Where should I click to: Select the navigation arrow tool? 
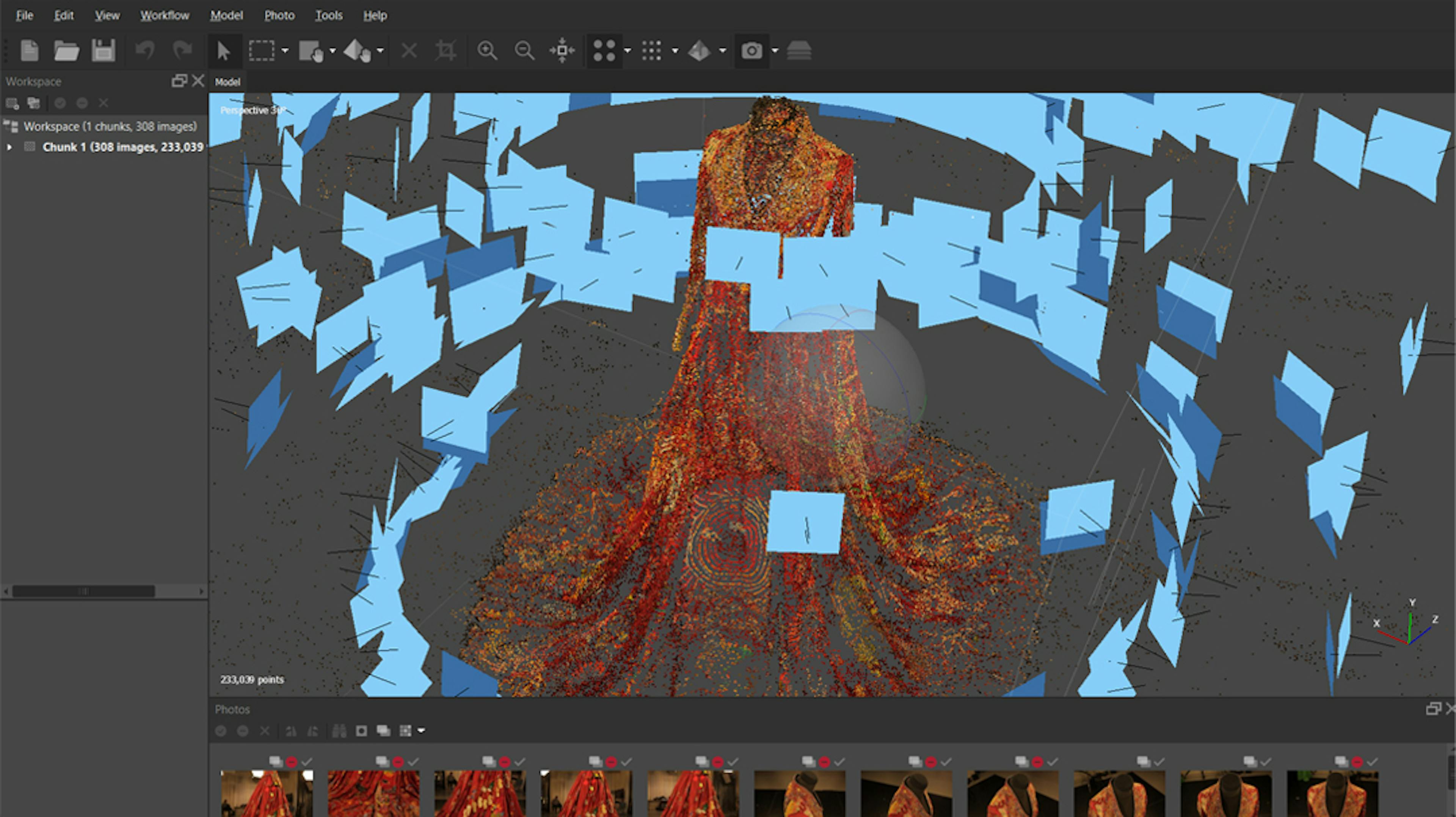click(224, 51)
